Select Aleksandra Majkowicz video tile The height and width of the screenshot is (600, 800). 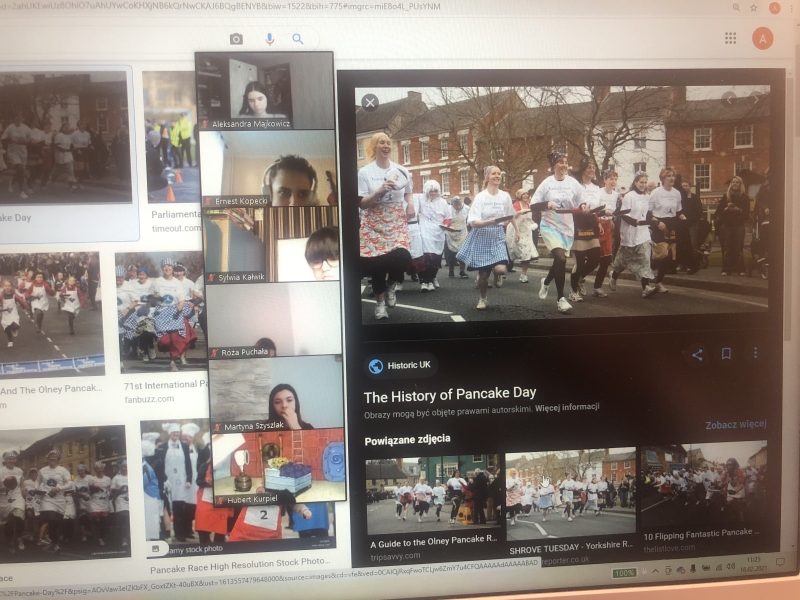click(x=265, y=91)
